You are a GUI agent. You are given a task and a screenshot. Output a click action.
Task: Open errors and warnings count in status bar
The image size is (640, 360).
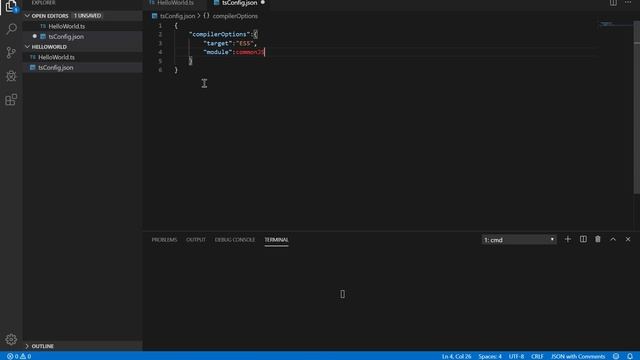19,356
